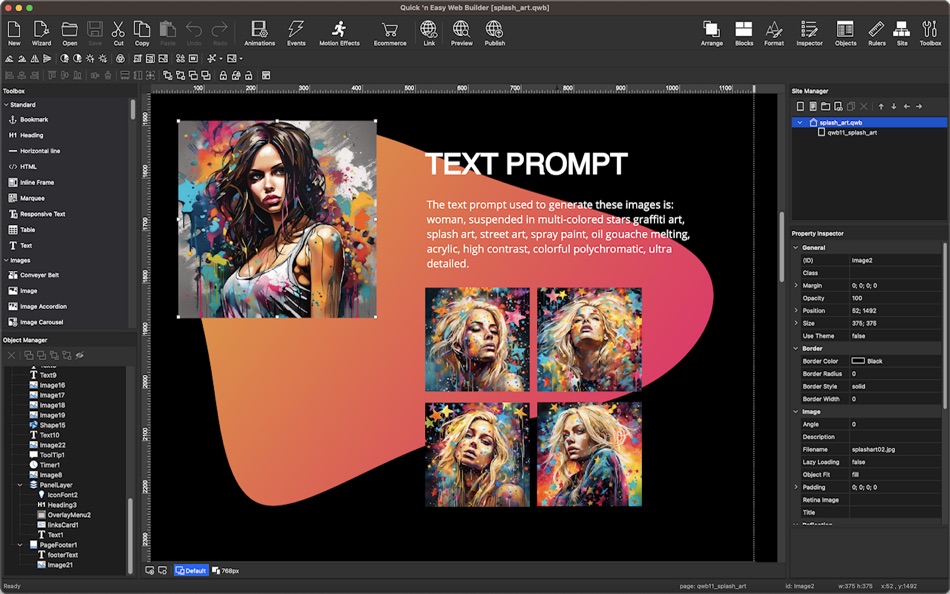Click the New page toolbar icon
The width and height of the screenshot is (950, 594).
click(14, 33)
